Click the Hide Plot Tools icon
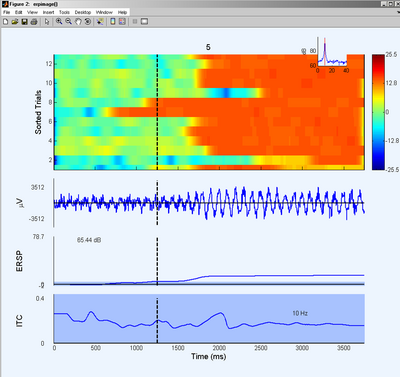The image size is (400, 377). [135, 22]
